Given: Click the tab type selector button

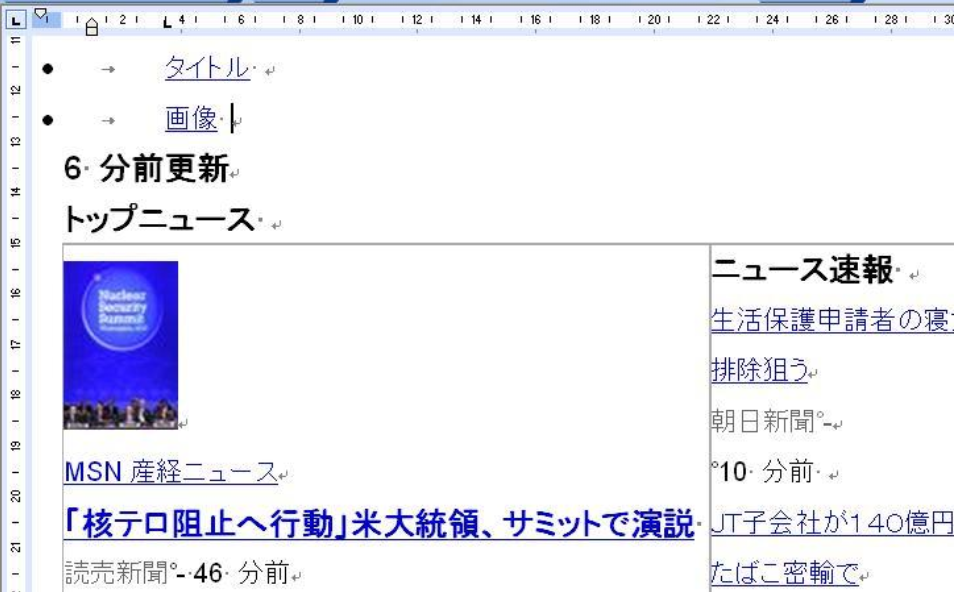Looking at the screenshot, I should click(12, 18).
